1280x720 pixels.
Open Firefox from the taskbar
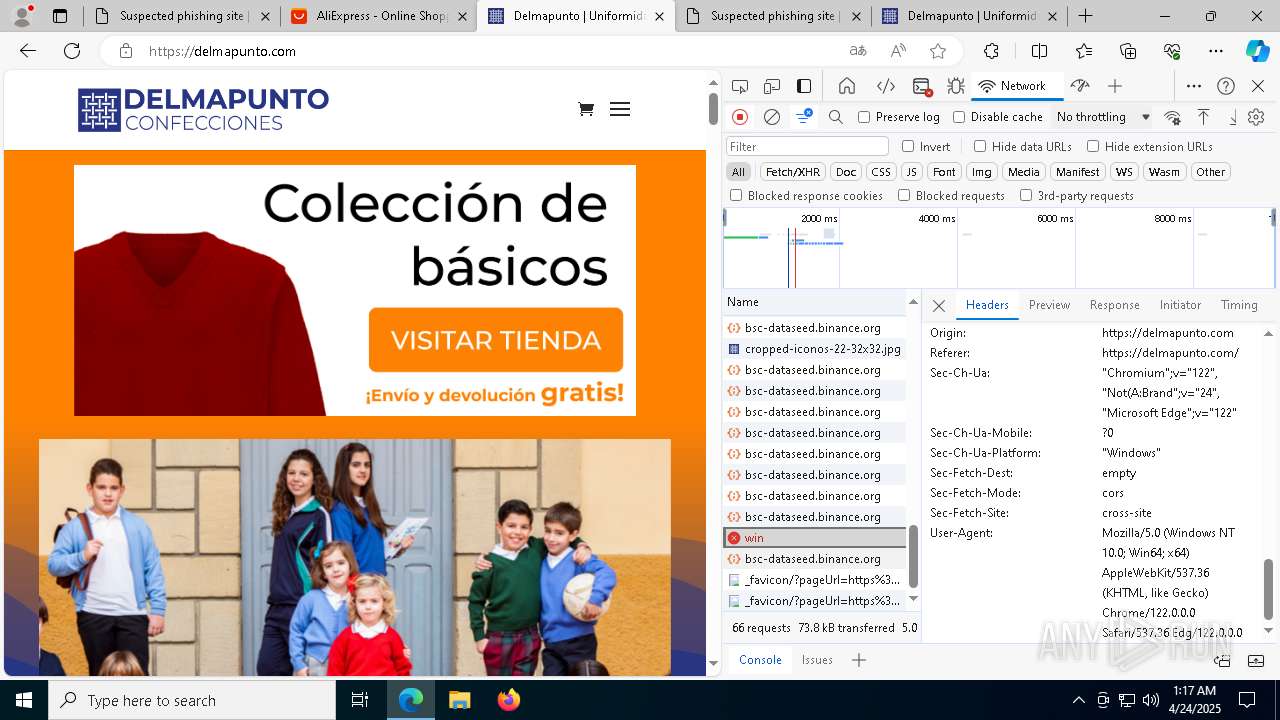coord(508,700)
